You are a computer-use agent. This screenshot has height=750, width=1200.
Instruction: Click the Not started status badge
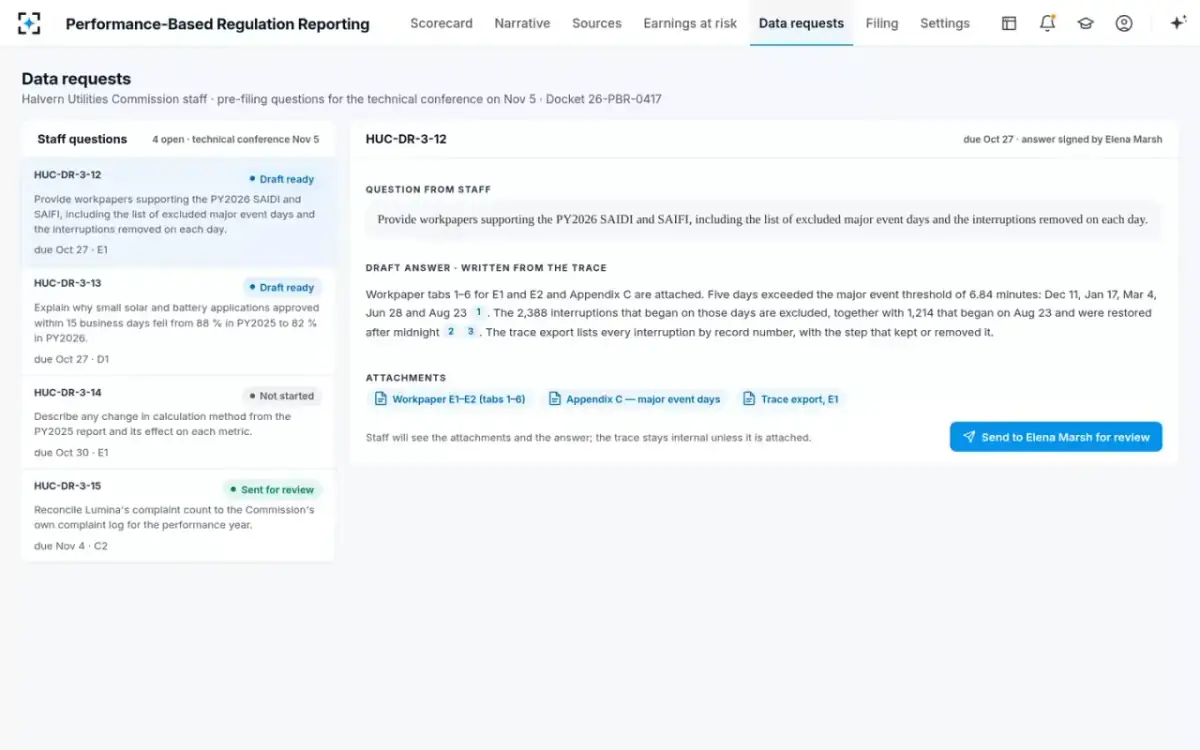[281, 396]
